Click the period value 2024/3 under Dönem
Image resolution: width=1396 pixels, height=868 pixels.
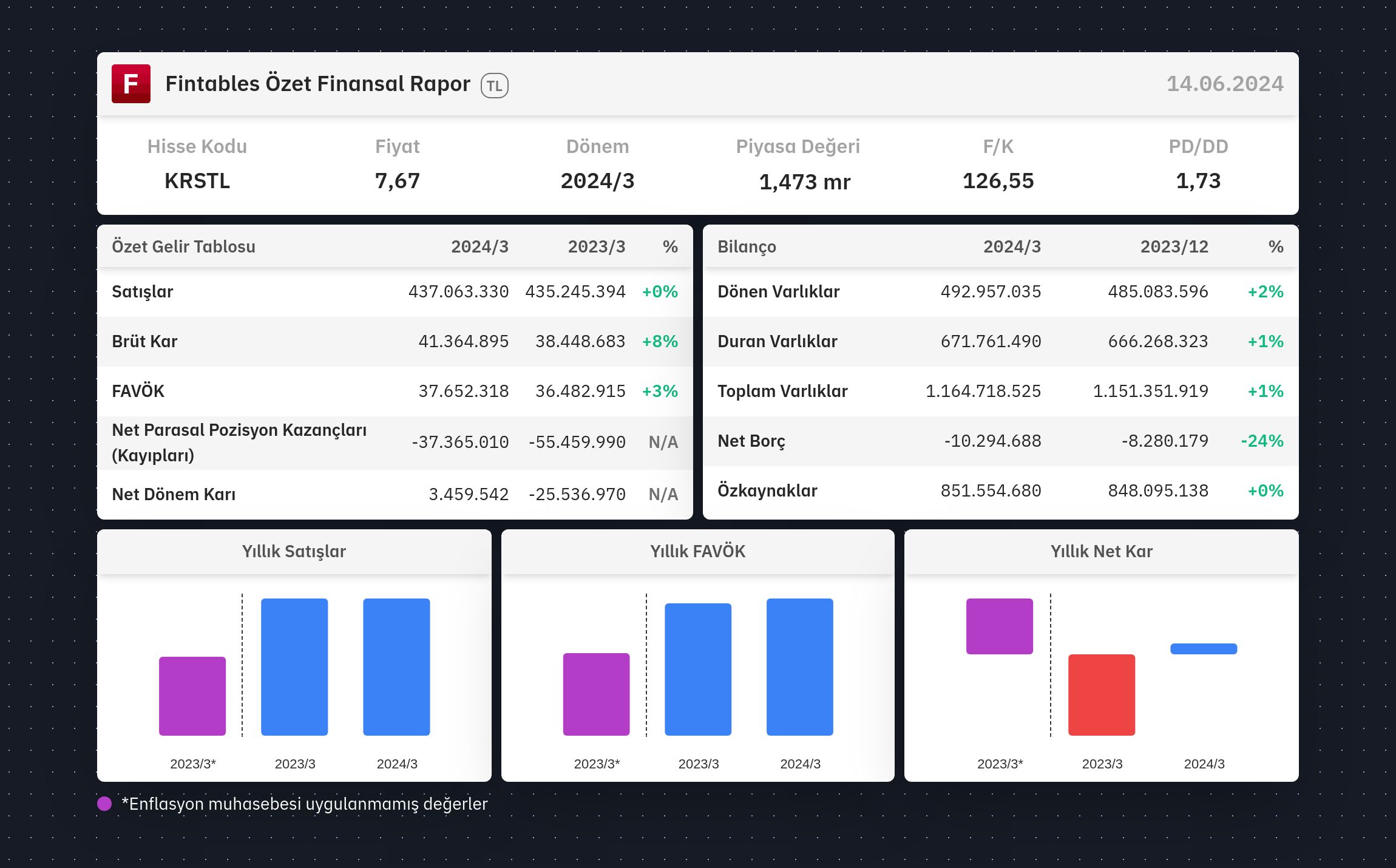pos(598,181)
